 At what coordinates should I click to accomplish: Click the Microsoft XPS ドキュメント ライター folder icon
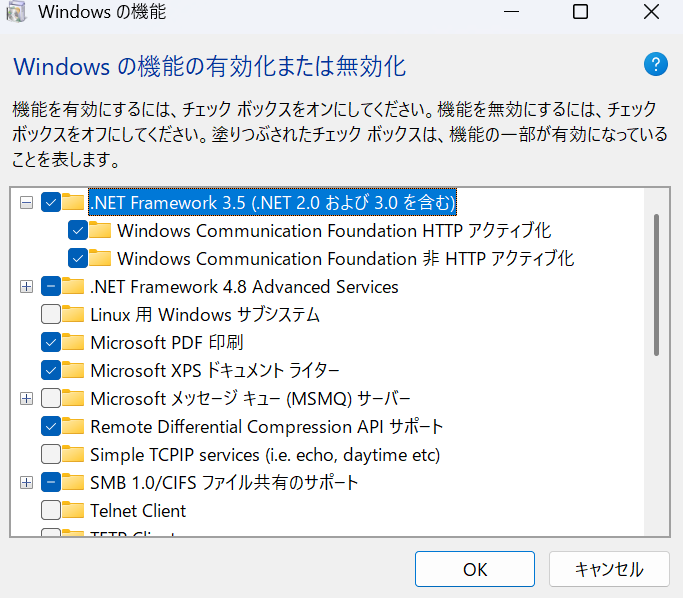[x=74, y=370]
